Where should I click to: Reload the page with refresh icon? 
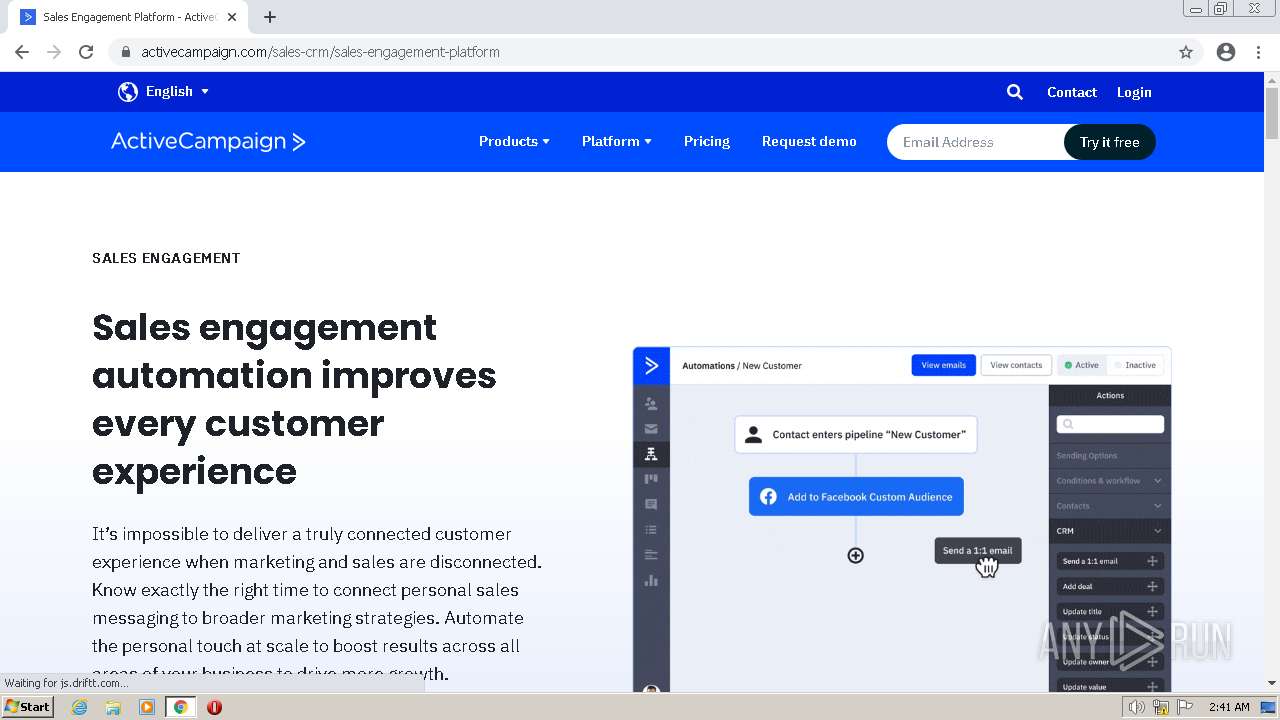coord(86,52)
